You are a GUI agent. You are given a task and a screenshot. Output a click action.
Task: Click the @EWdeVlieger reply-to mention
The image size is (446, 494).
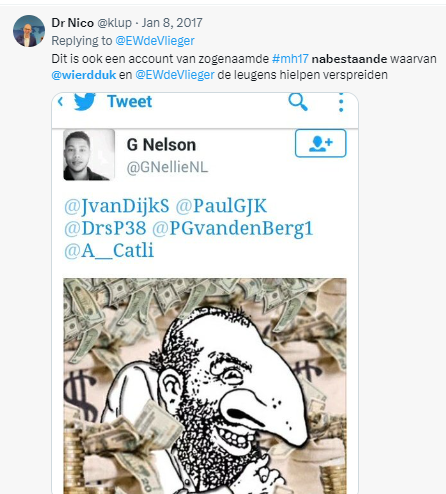(155, 41)
